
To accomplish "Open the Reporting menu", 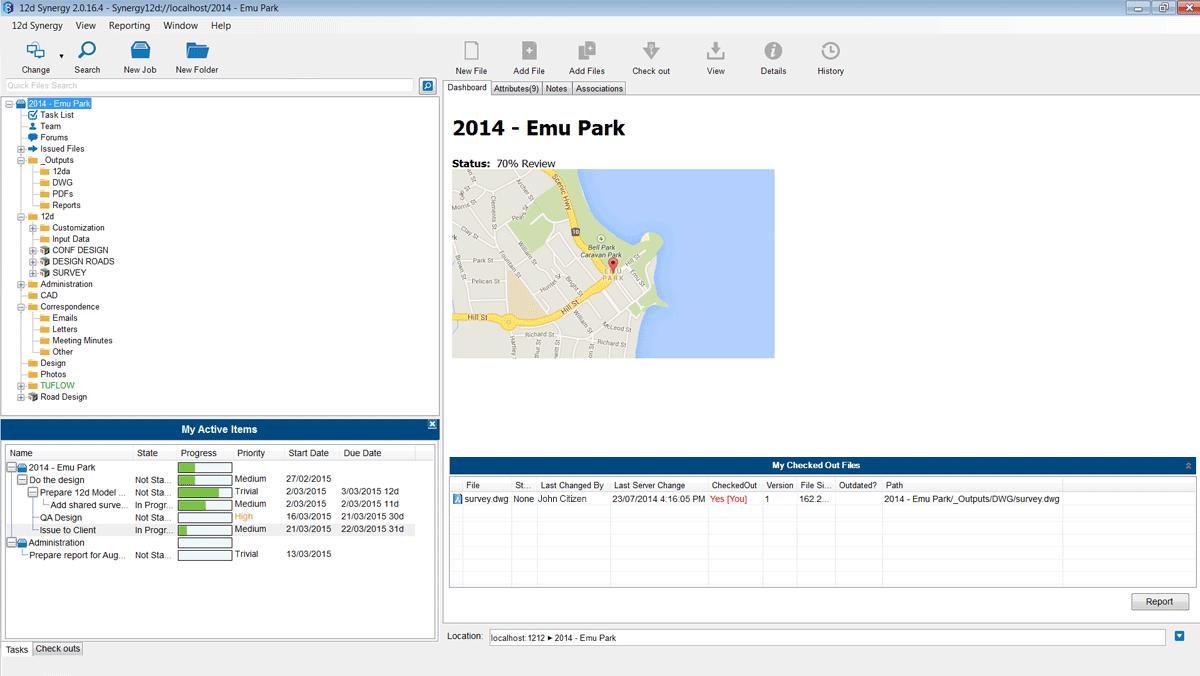I will (129, 26).
